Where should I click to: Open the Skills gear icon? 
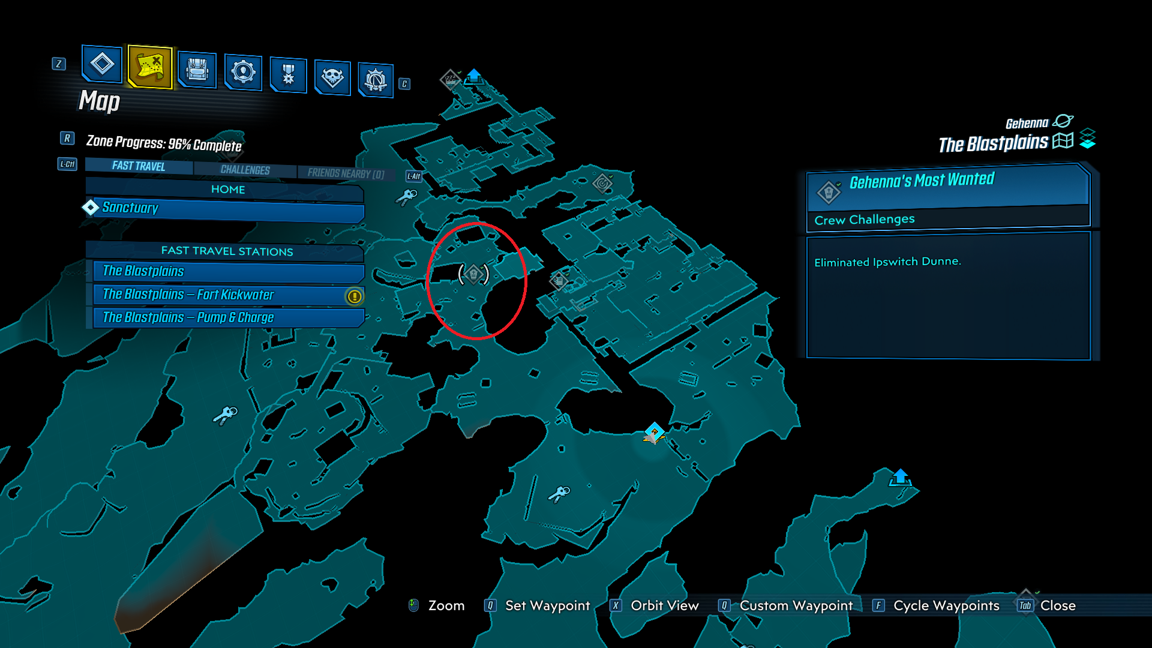pos(242,73)
